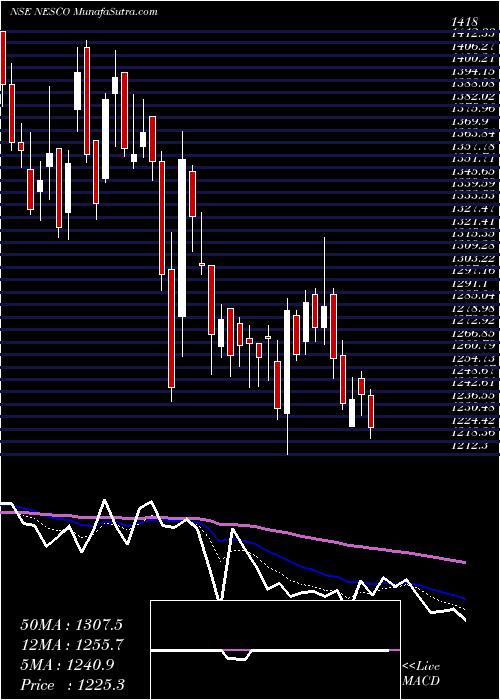Click the 1382.02 price axis label
The height and width of the screenshot is (700, 500).
[x=472, y=96]
